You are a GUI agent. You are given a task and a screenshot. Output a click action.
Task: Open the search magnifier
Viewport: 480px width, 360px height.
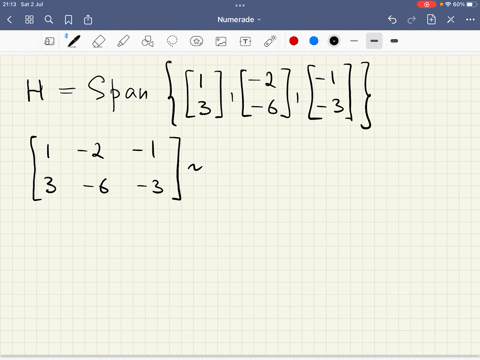49,20
